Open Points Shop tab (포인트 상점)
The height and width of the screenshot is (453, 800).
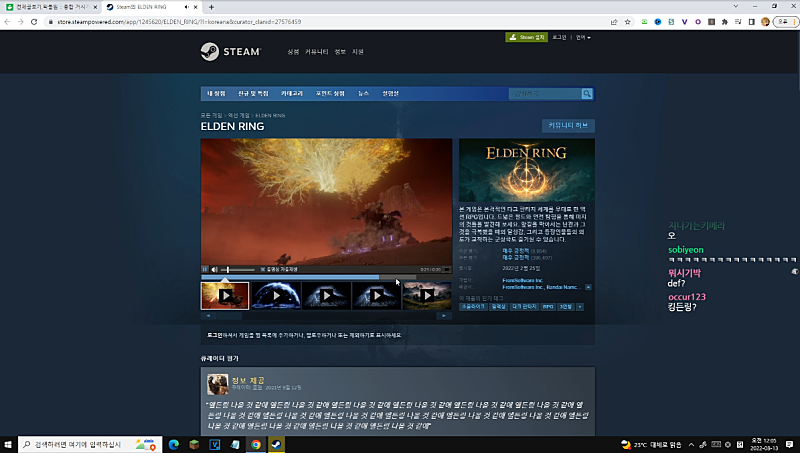[330, 94]
